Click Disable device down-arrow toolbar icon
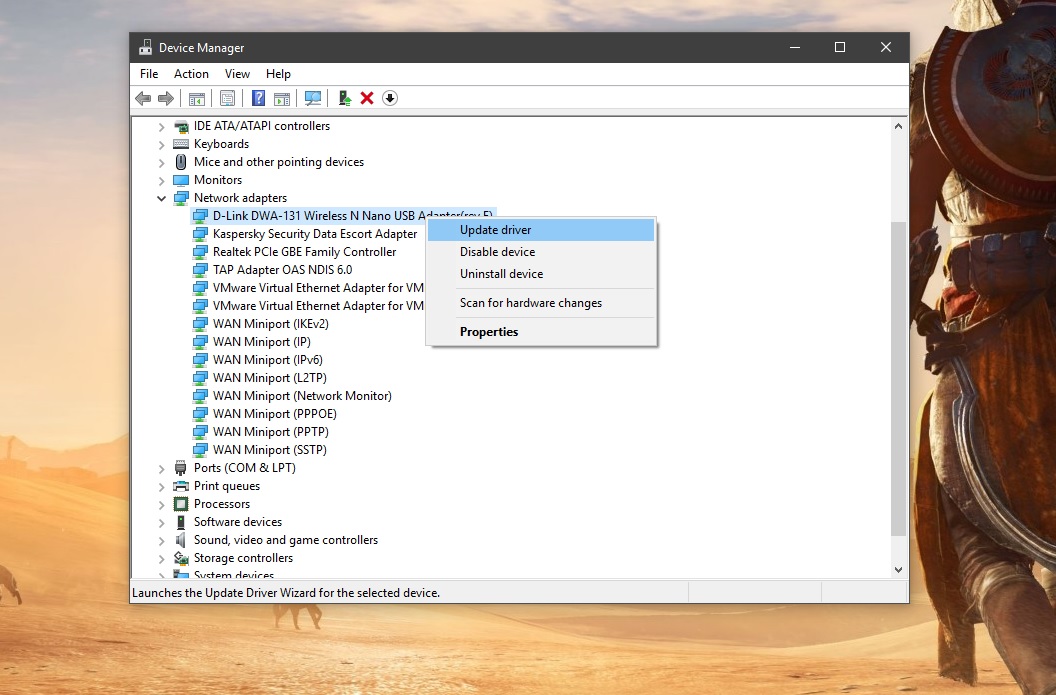Image resolution: width=1056 pixels, height=695 pixels. click(390, 98)
